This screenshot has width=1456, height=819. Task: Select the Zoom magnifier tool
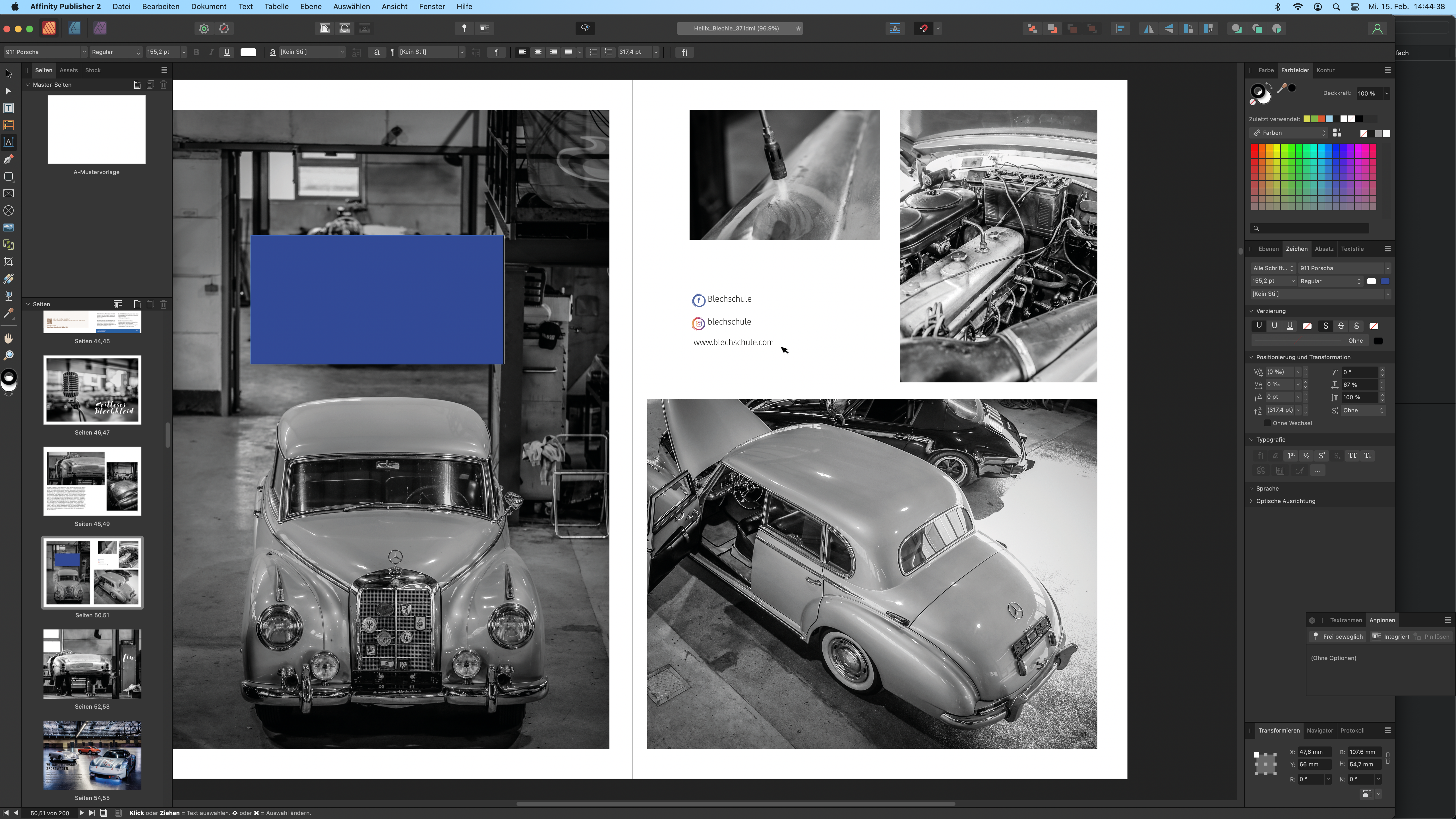coord(9,355)
